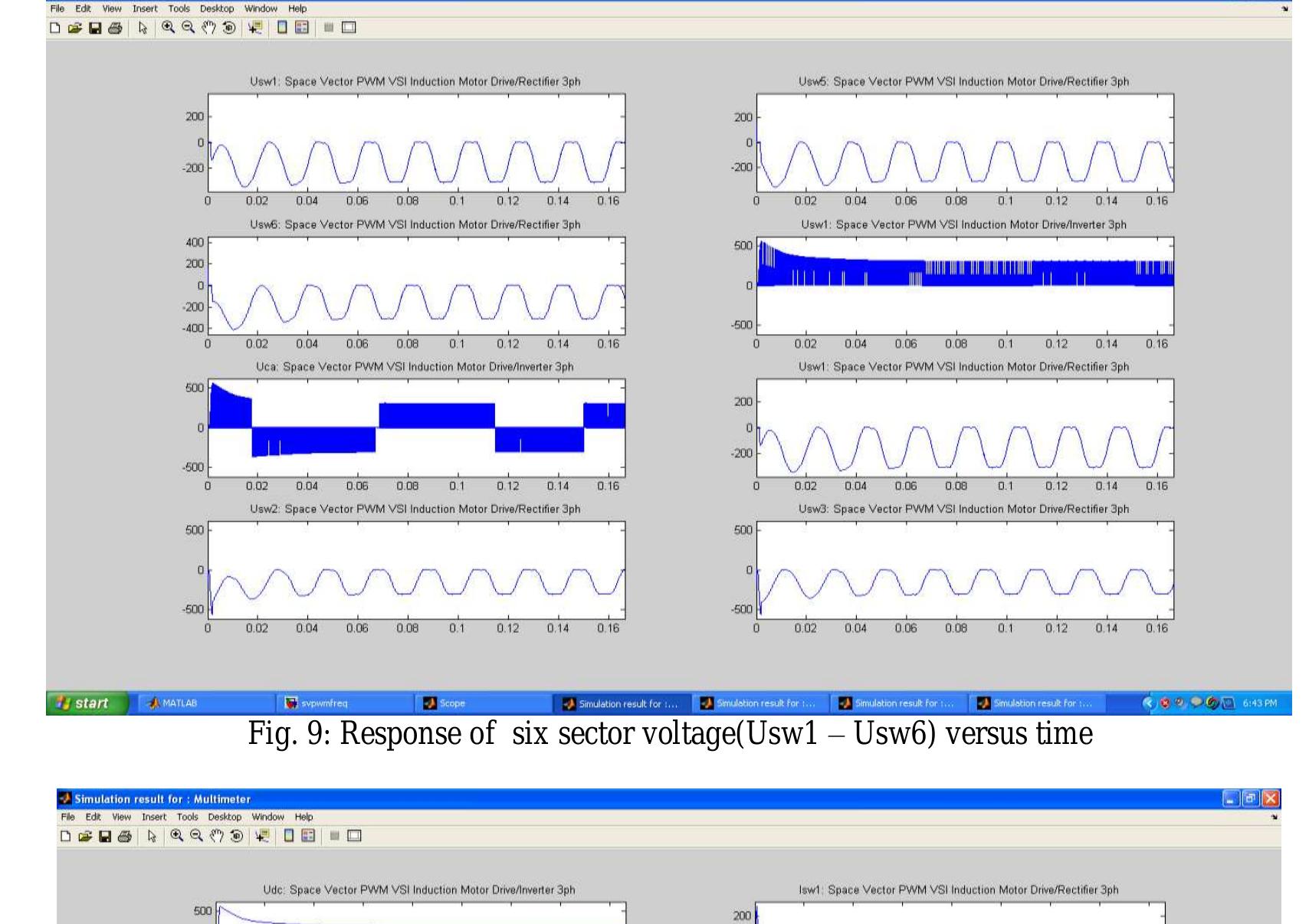Viewport: 1309px width, 924px height.
Task: Click dock arrow in Multimeter window menu bar
Action: tap(1274, 818)
